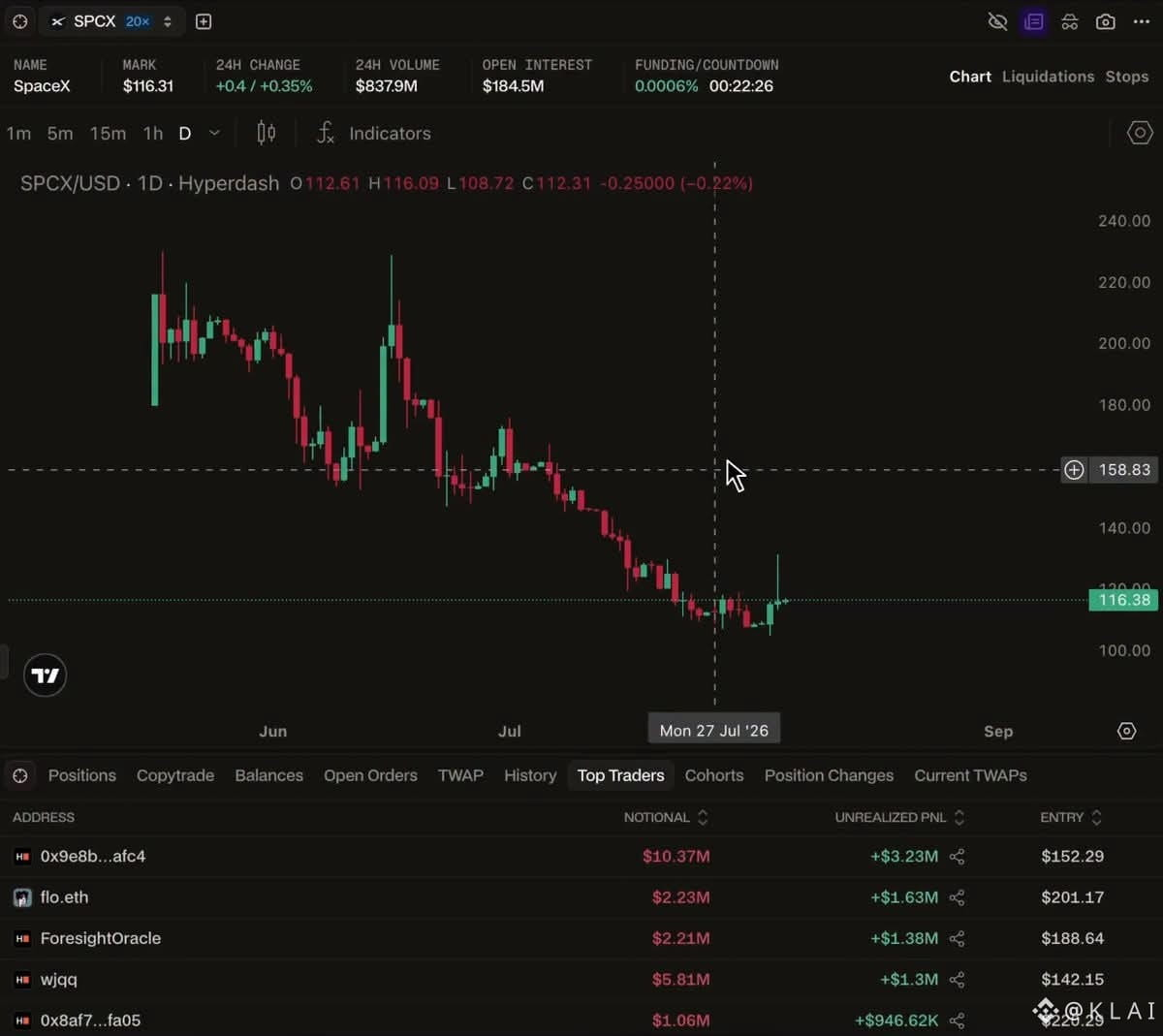Open the Balances tab

pos(268,775)
